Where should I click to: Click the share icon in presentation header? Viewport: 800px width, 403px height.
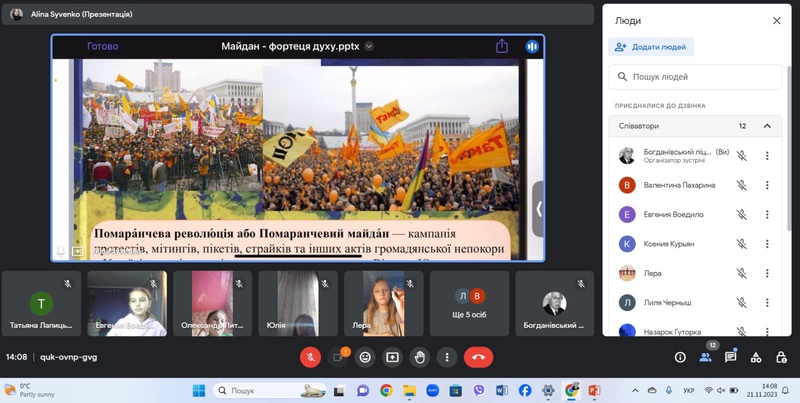point(502,46)
